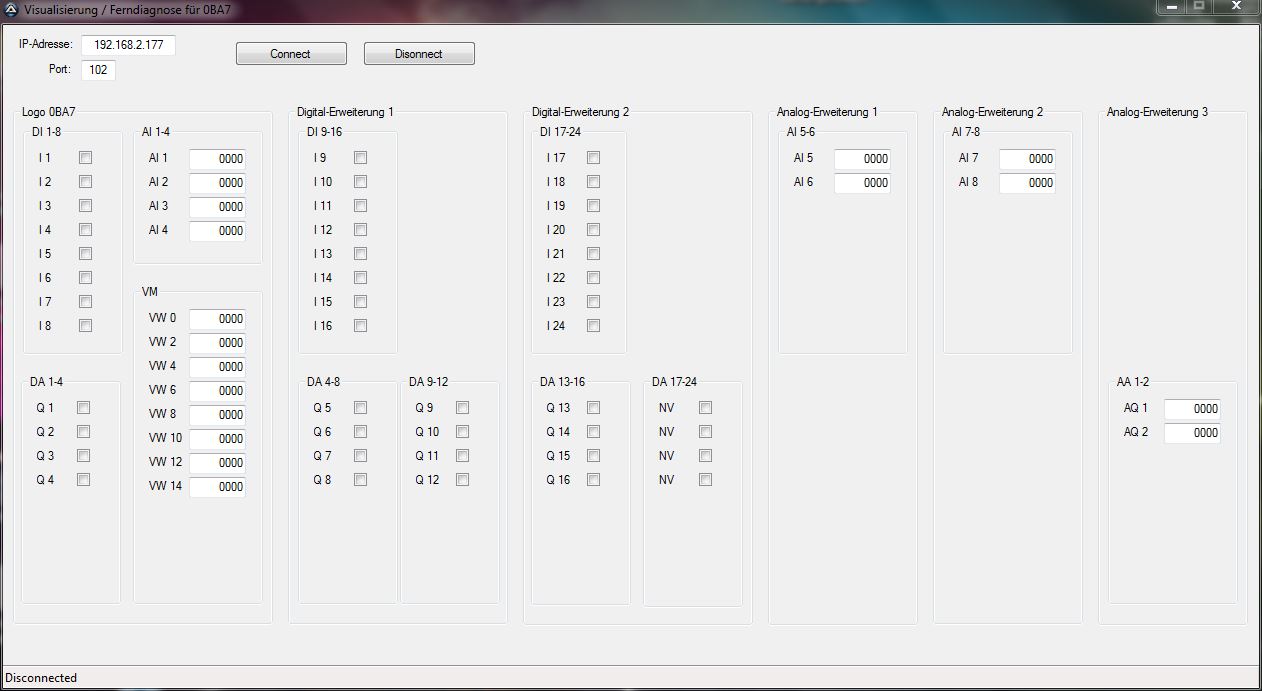
Task: Toggle the I 20 input checkbox
Action: pos(593,230)
